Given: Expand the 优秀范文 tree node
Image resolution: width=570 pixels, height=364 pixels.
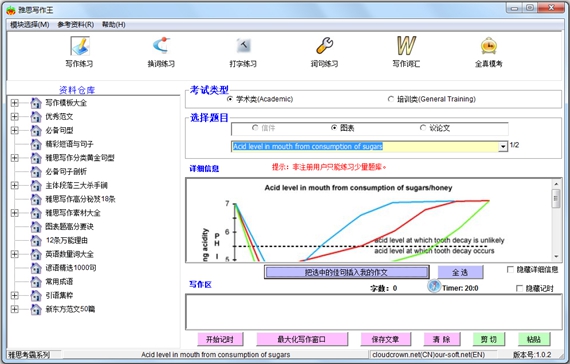Looking at the screenshot, I should point(15,117).
